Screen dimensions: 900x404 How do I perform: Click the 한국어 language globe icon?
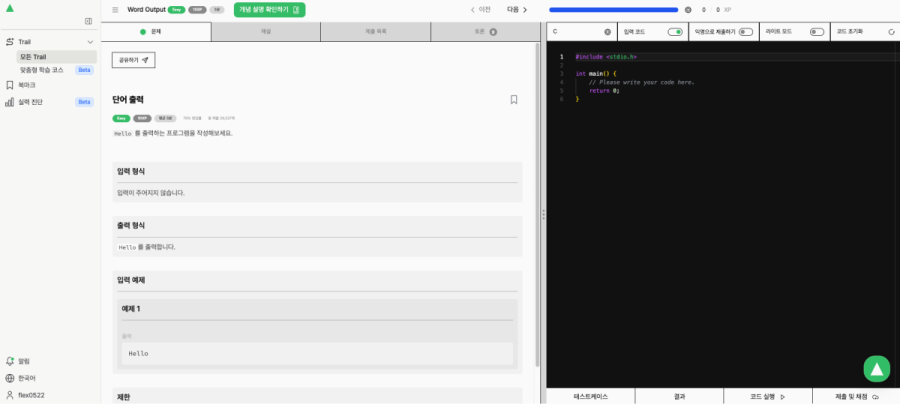click(x=10, y=378)
